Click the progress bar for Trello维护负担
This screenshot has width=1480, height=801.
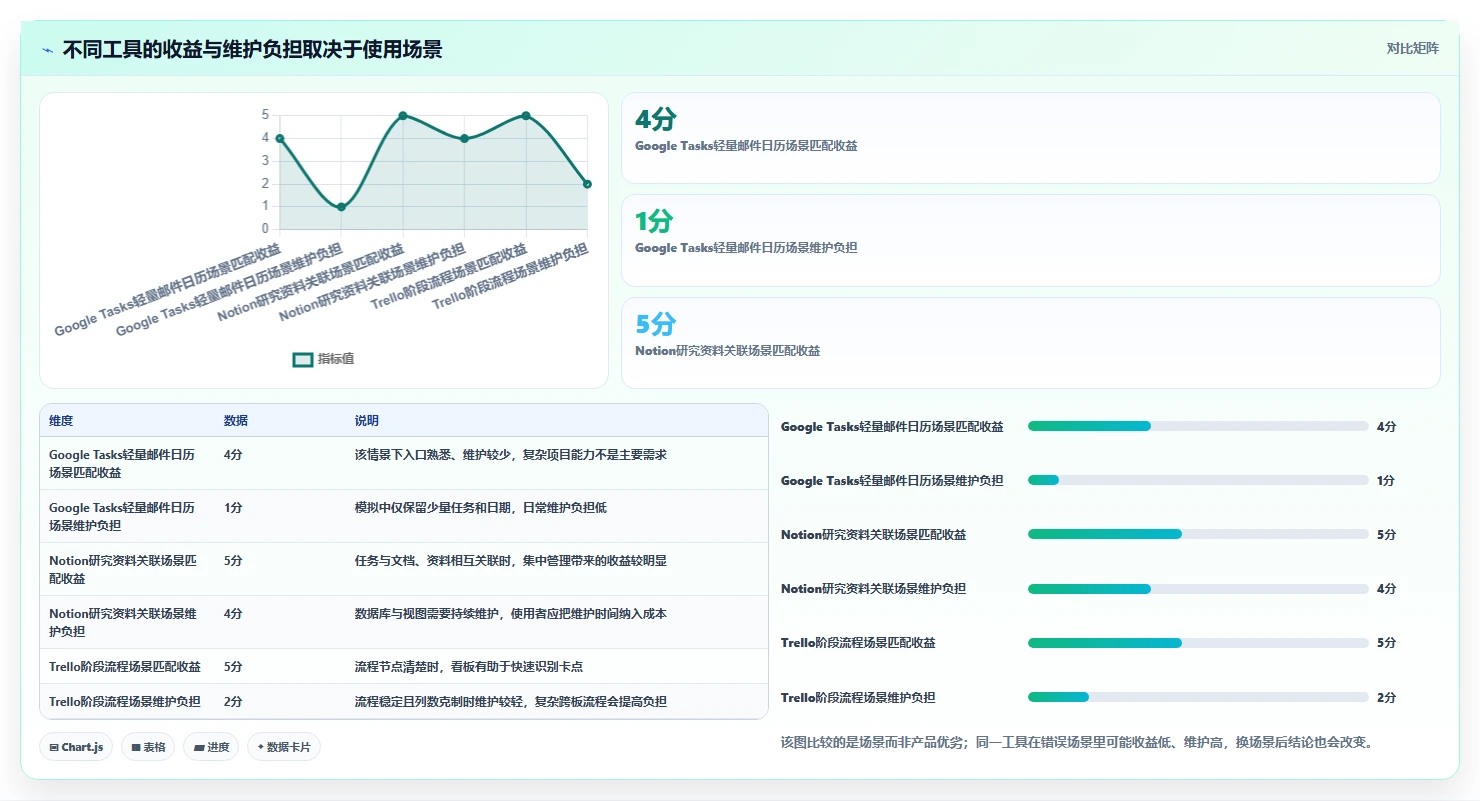click(1198, 697)
